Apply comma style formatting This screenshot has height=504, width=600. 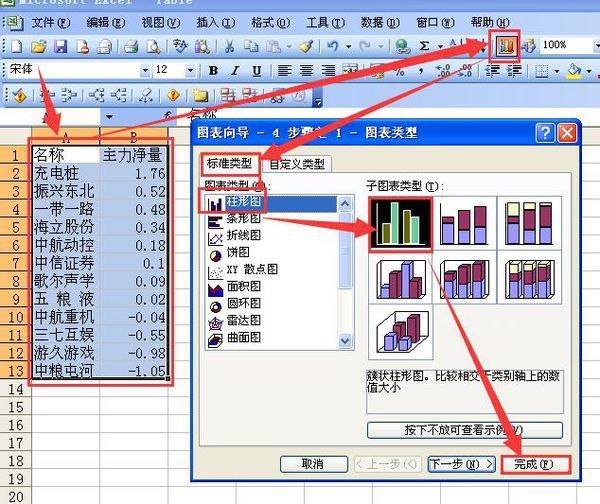coord(421,72)
